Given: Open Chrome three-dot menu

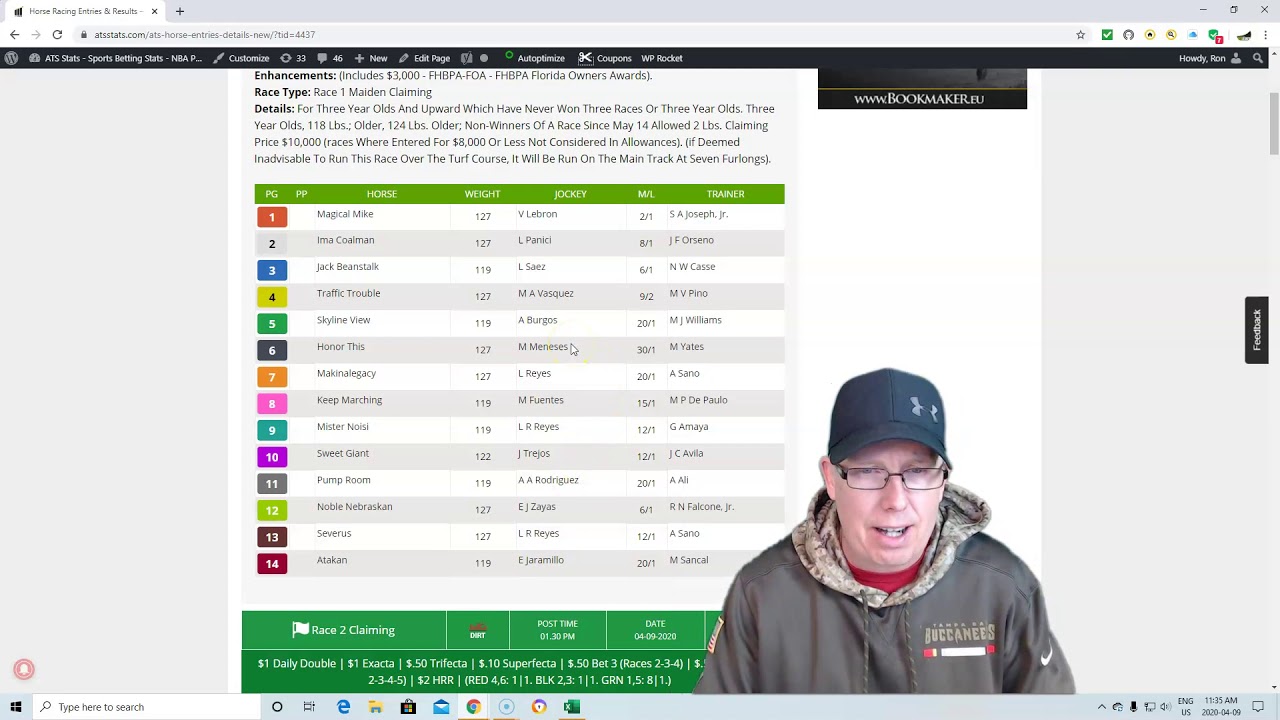Looking at the screenshot, I should point(1266,35).
